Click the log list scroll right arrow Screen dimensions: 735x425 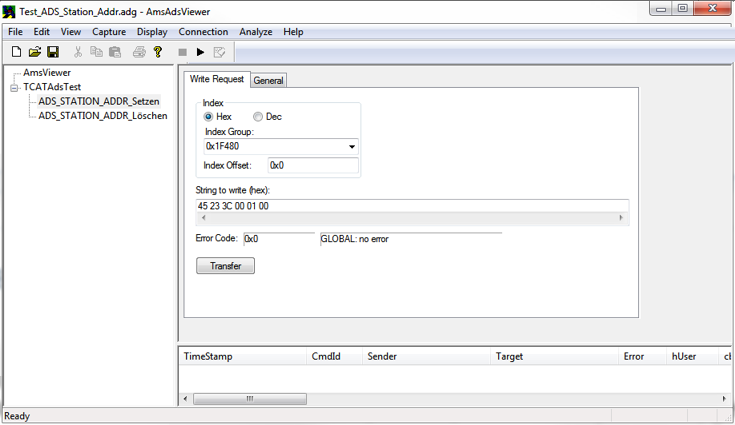pos(724,399)
